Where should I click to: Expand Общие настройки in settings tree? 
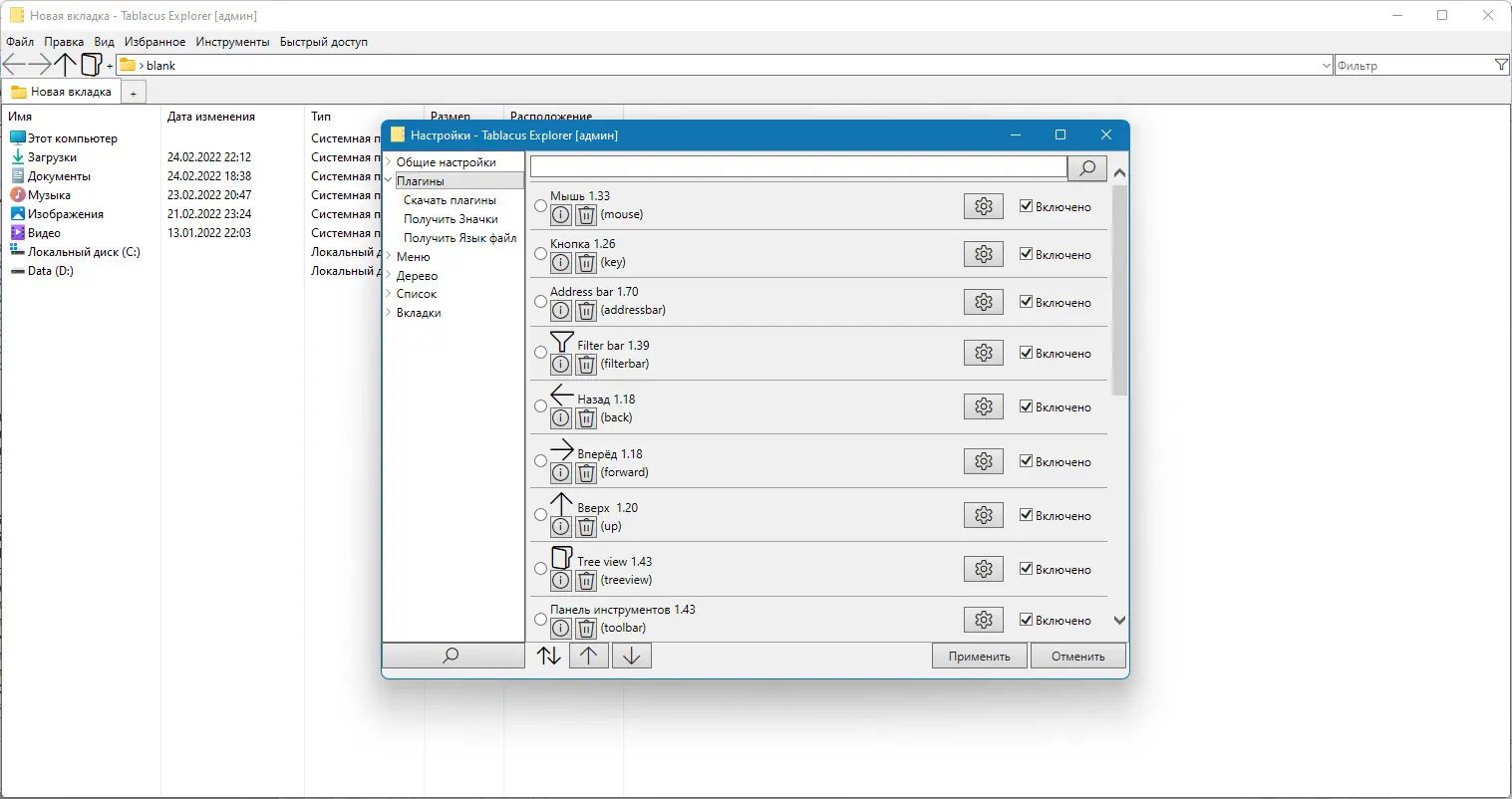tap(389, 162)
